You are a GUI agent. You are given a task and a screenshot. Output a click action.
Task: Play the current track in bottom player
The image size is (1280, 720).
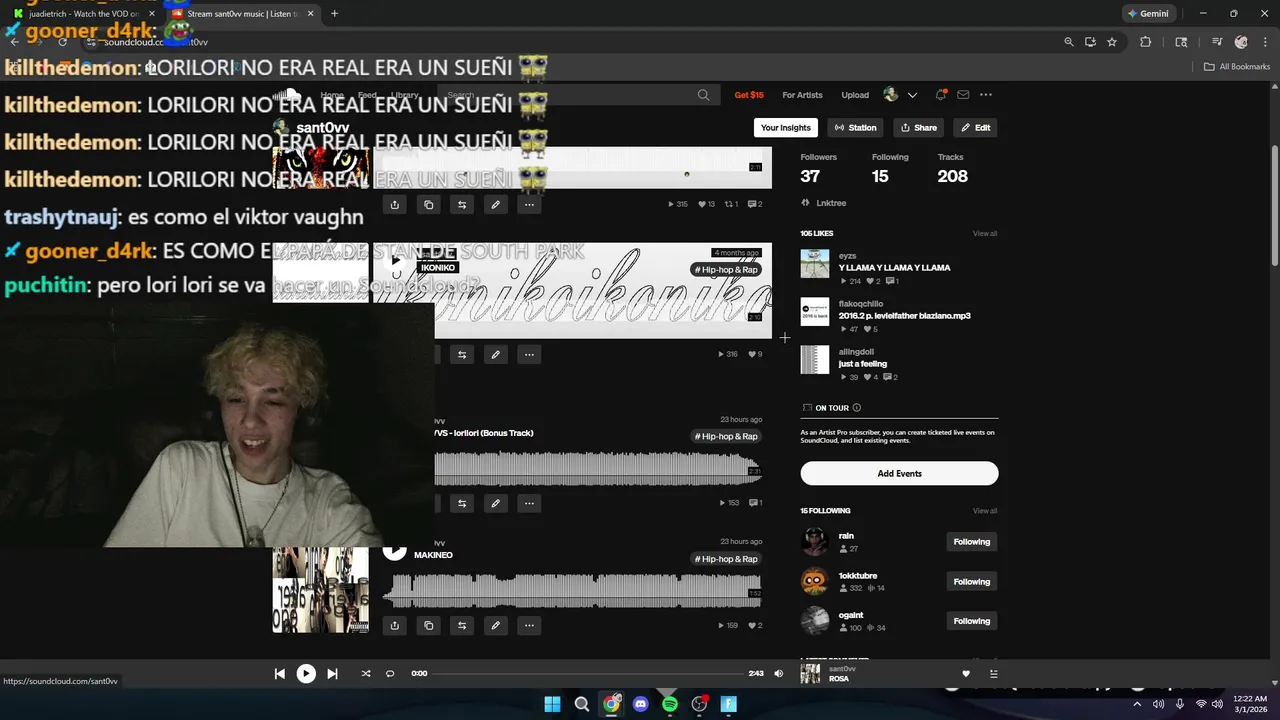pyautogui.click(x=306, y=674)
